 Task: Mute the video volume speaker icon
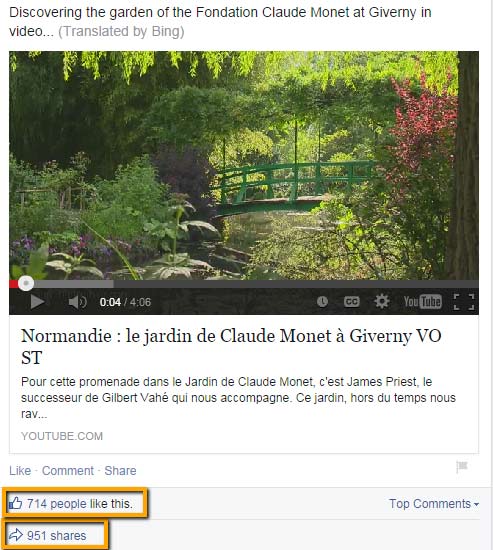pos(77,302)
